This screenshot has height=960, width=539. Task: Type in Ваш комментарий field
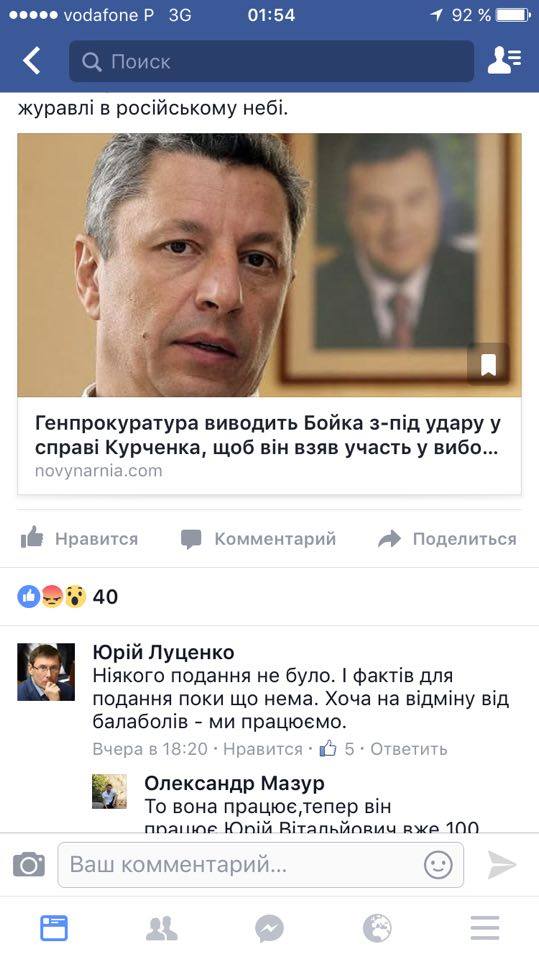[260, 865]
